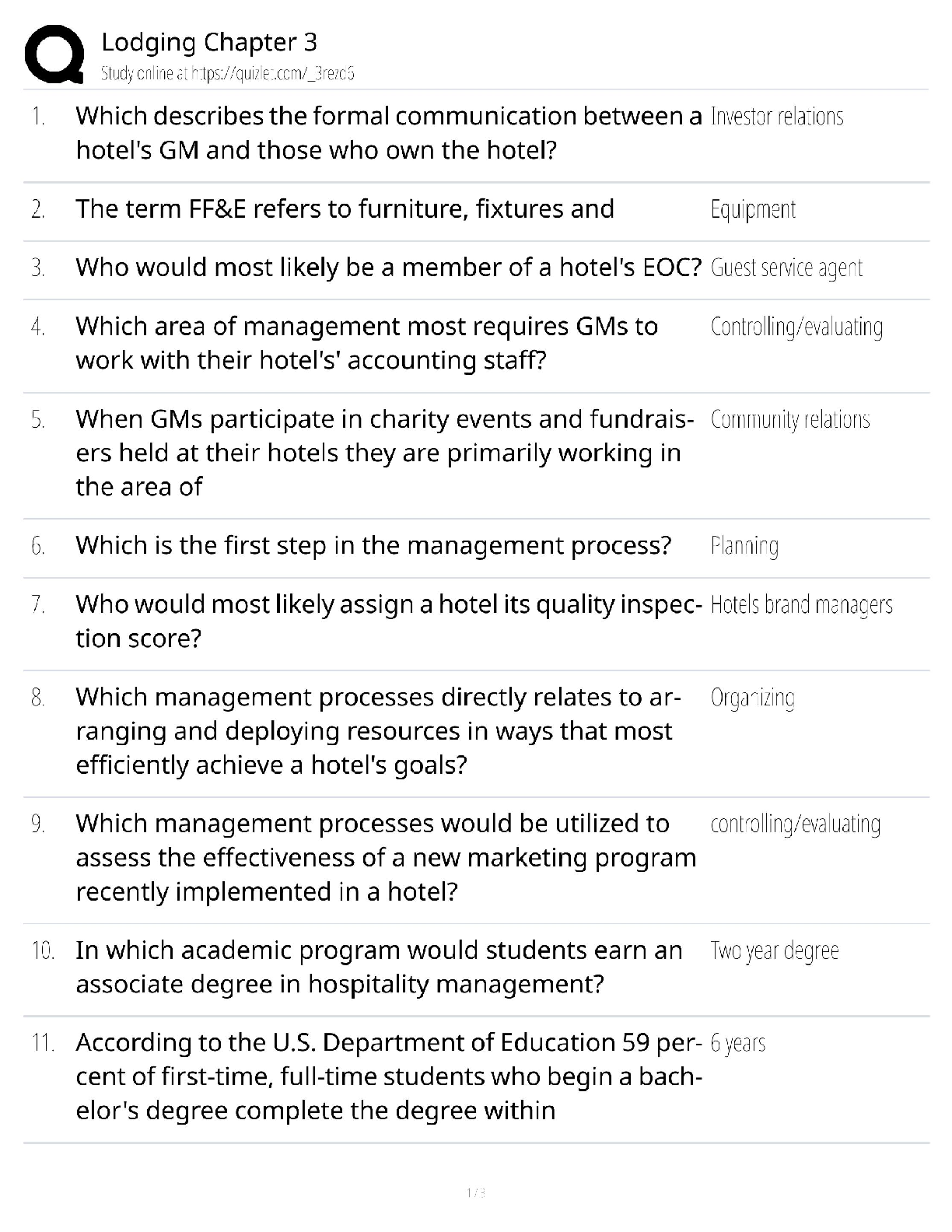Screen dimensions: 952x1232
Task: Click the question about the first management step
Action: [373, 545]
